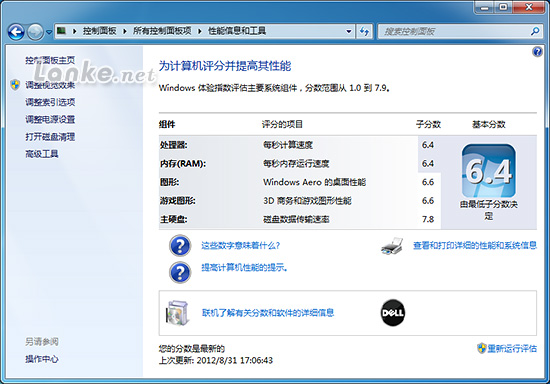The height and width of the screenshot is (384, 550).
Task: Click the large 6.4 base score badge
Action: coord(489,171)
